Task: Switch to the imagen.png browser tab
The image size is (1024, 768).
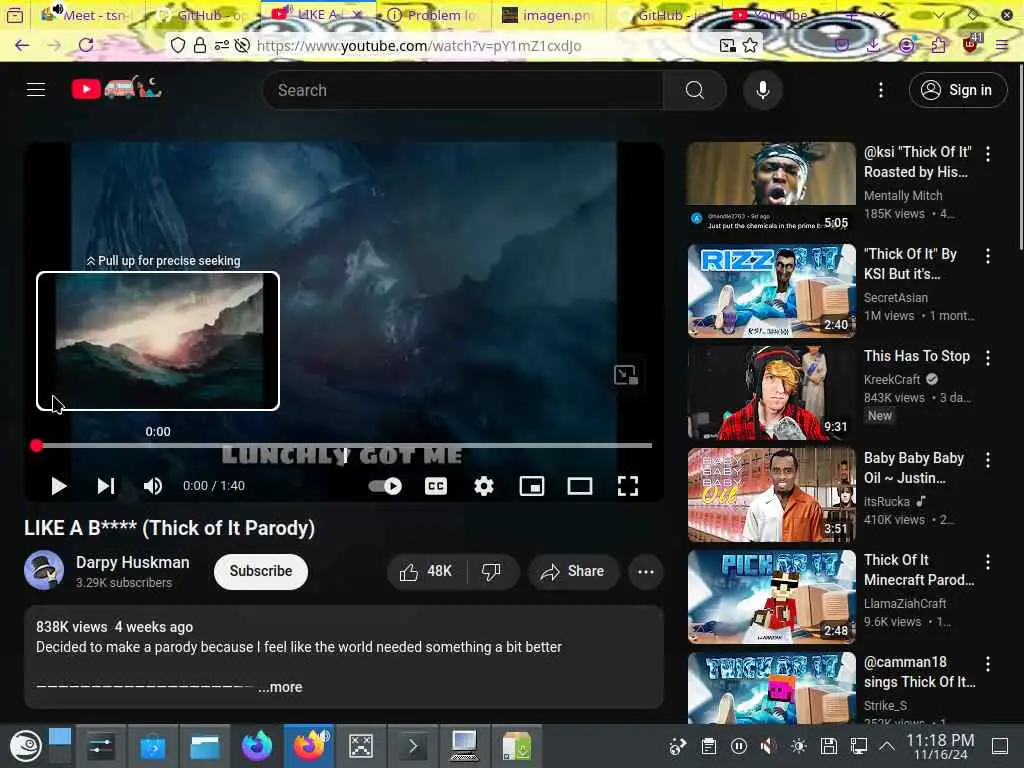Action: (x=549, y=15)
